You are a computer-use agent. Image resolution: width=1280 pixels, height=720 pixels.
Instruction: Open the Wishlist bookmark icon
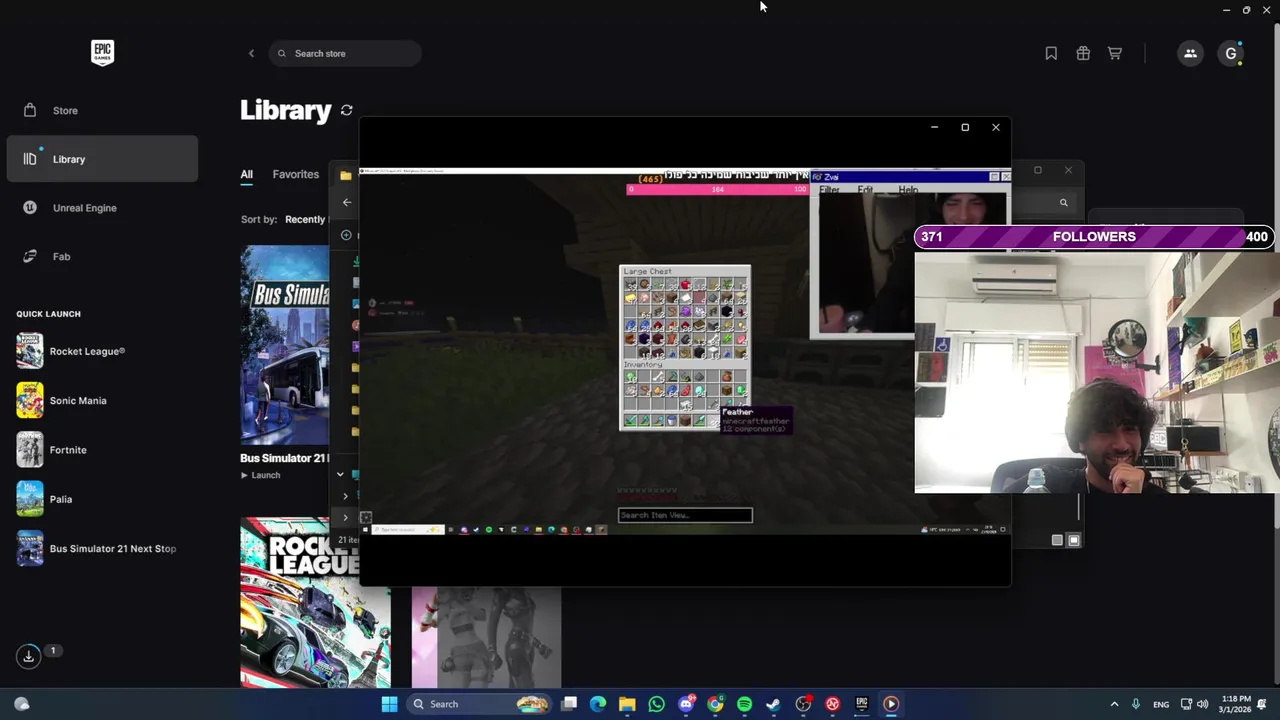1051,53
